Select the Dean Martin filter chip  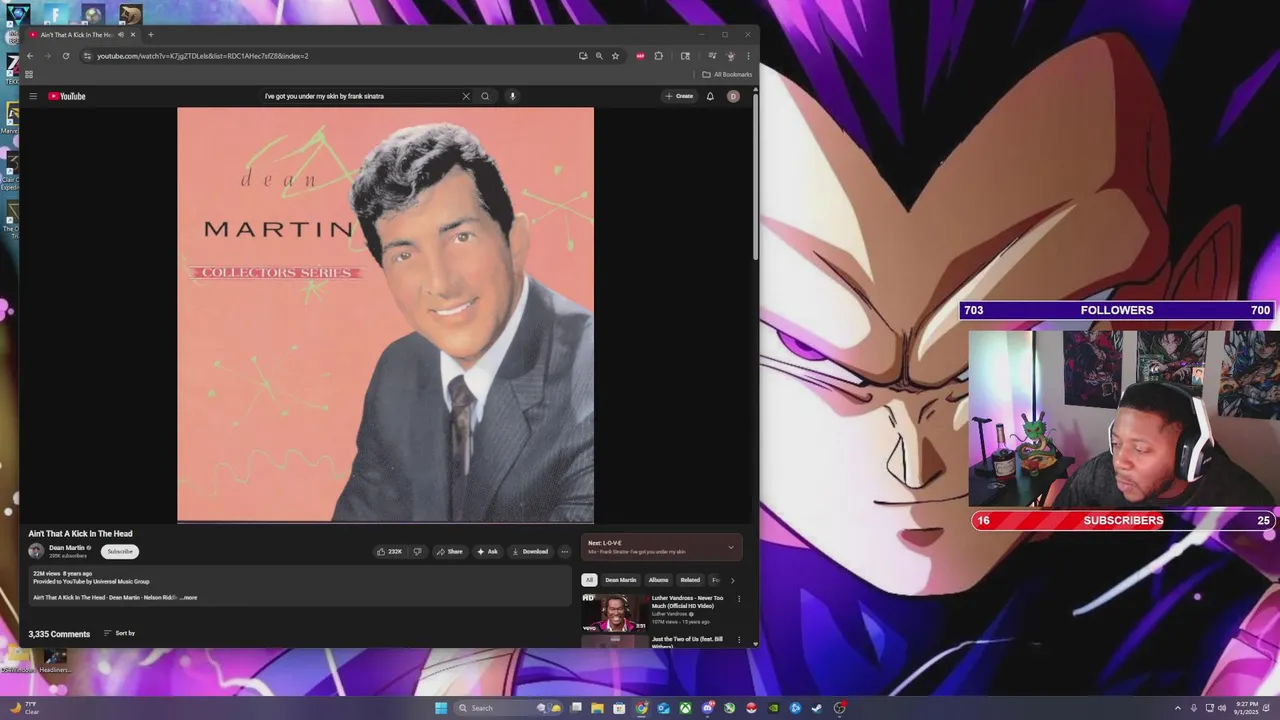click(x=620, y=580)
